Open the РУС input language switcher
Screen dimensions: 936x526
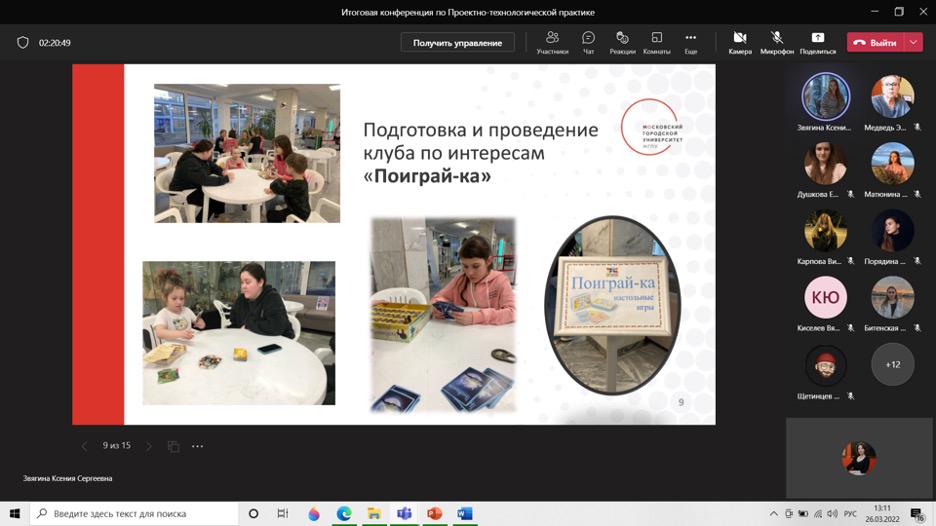[850, 514]
